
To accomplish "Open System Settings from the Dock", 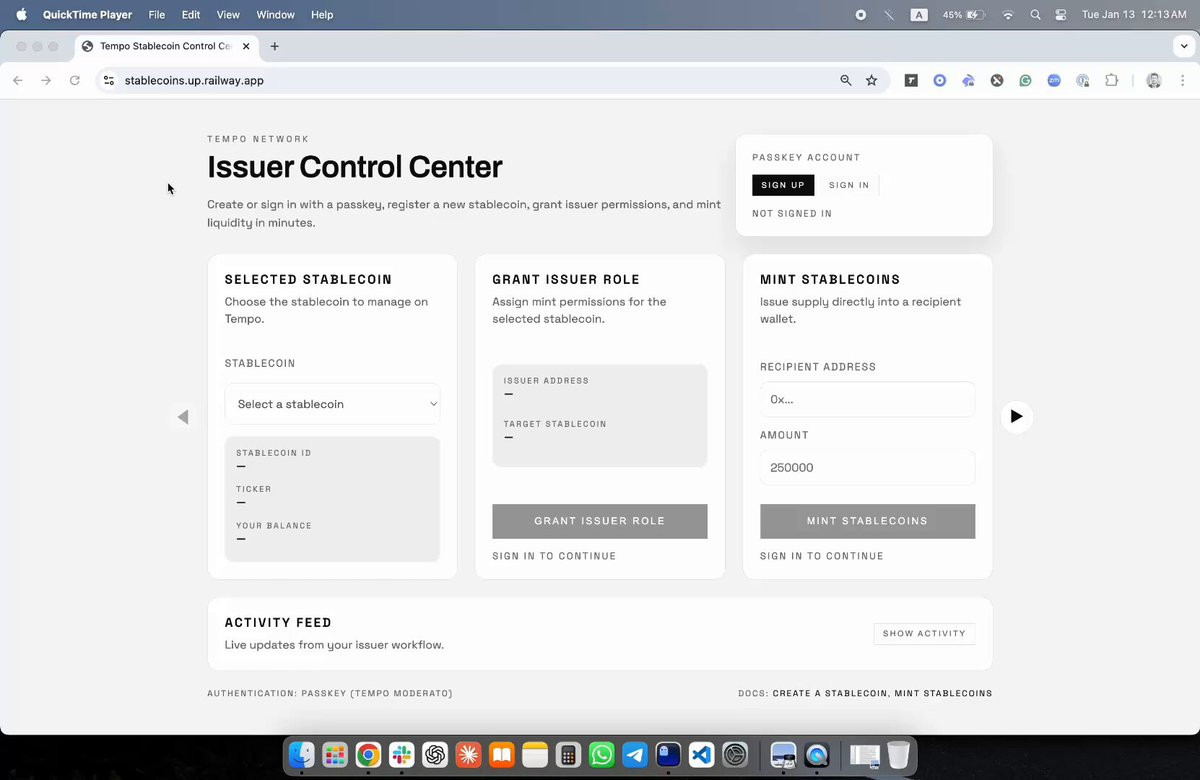I will 735,755.
